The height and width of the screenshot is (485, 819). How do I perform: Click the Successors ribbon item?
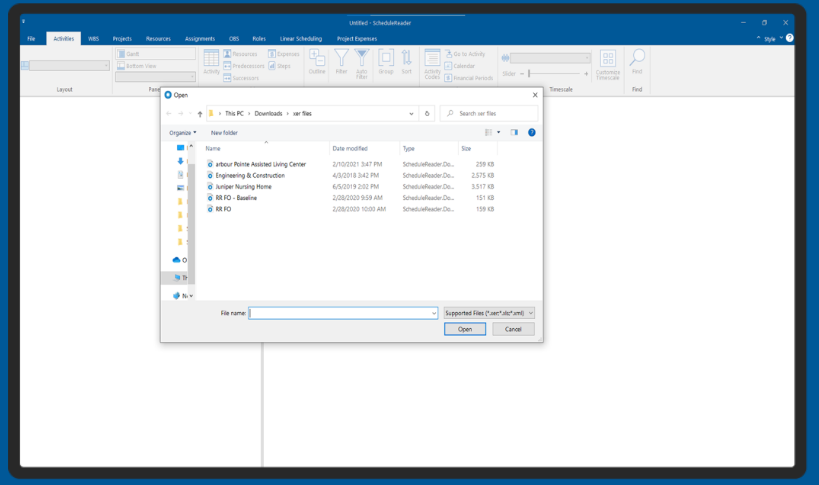point(241,78)
